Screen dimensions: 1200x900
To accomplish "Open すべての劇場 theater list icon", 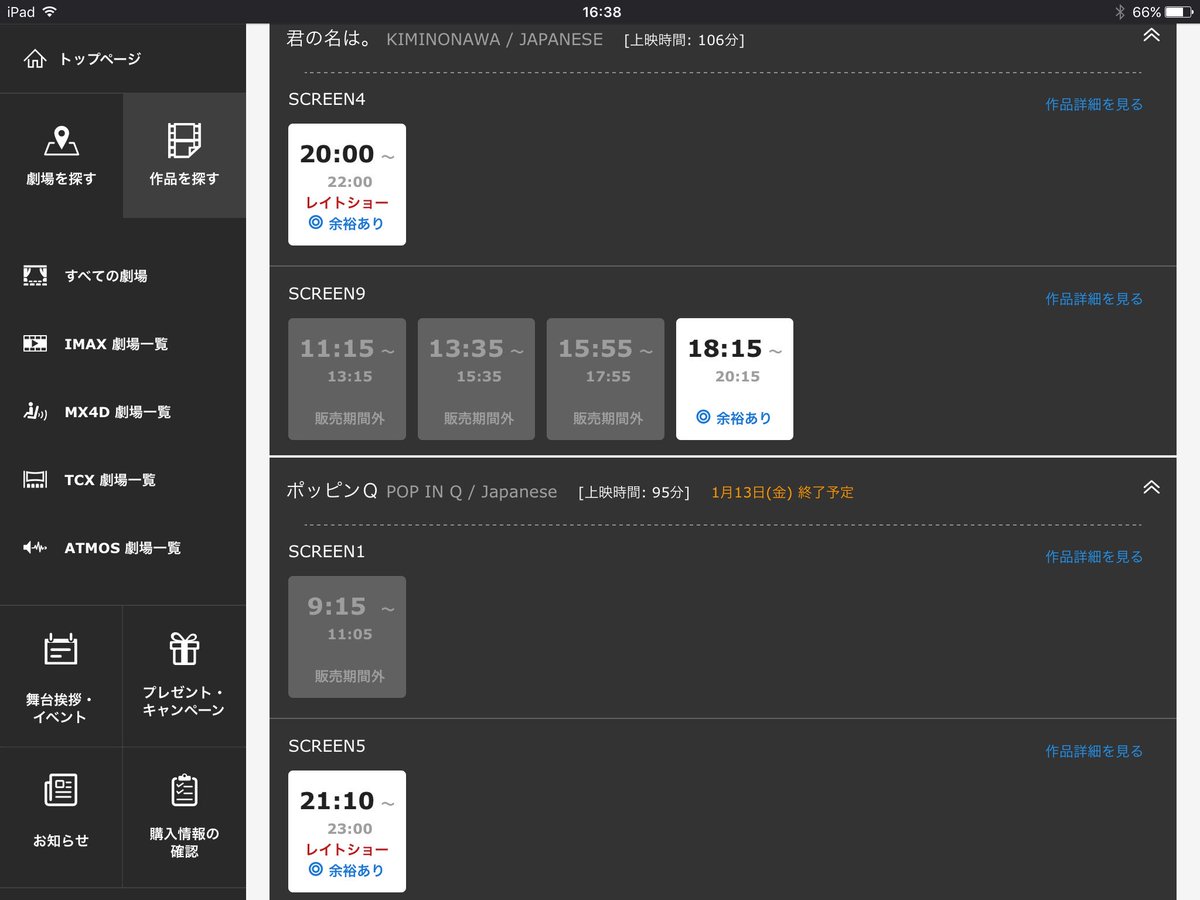I will click(35, 276).
